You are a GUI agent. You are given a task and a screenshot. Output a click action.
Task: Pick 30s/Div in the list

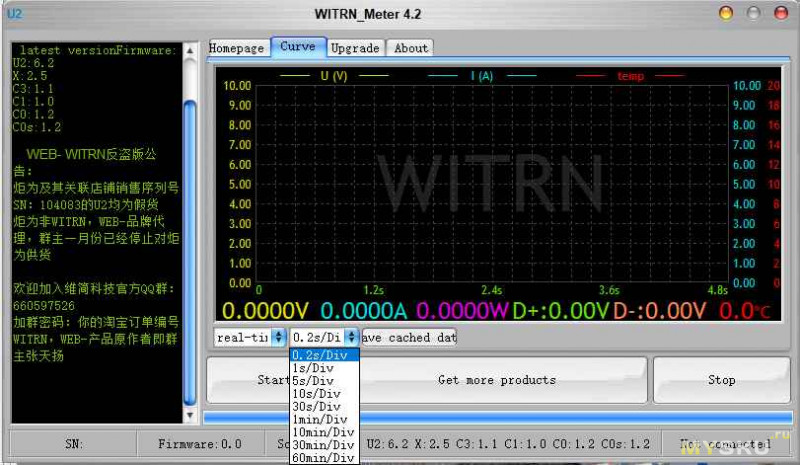point(324,406)
